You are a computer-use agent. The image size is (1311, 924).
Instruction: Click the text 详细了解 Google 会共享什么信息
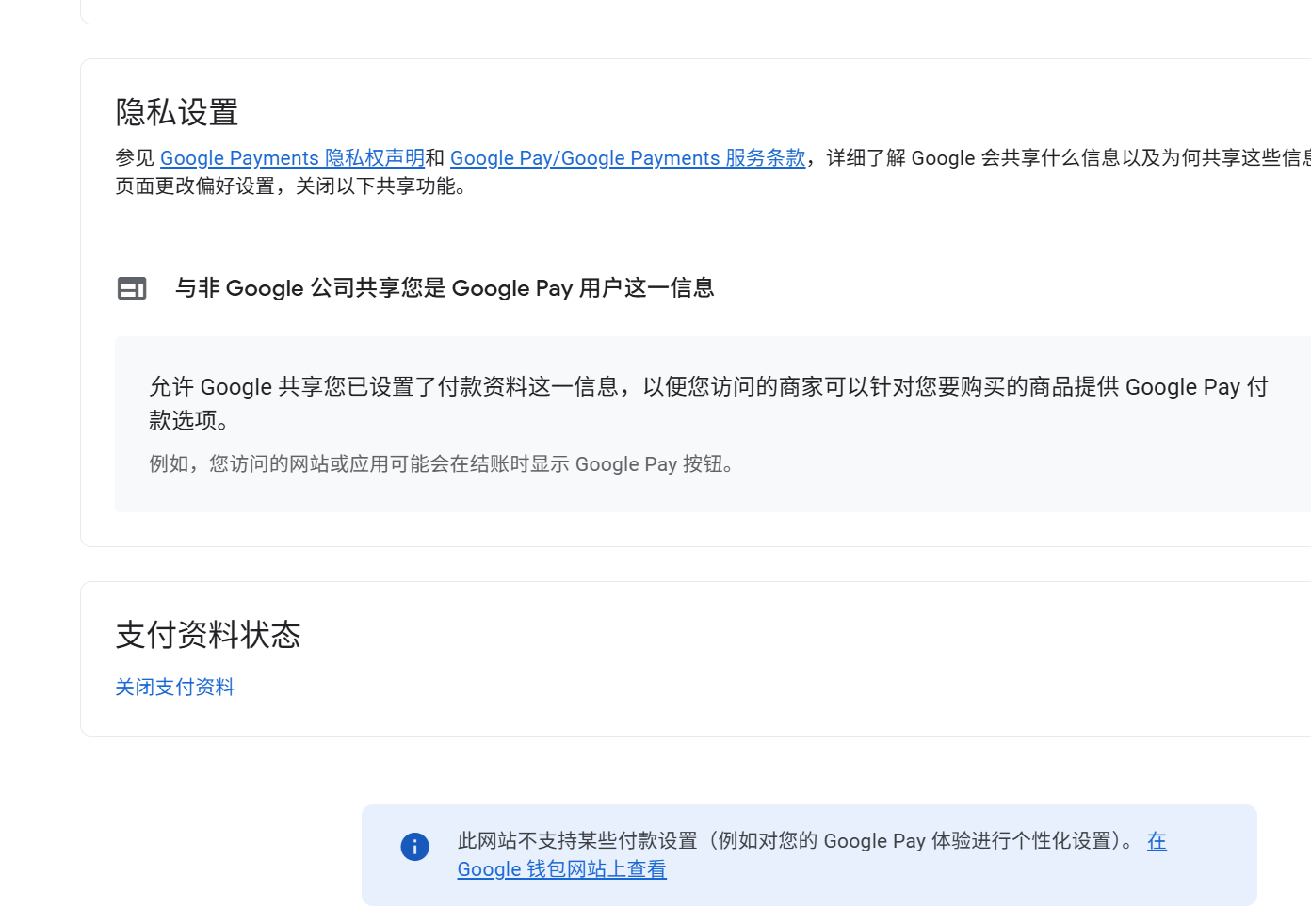click(x=974, y=157)
